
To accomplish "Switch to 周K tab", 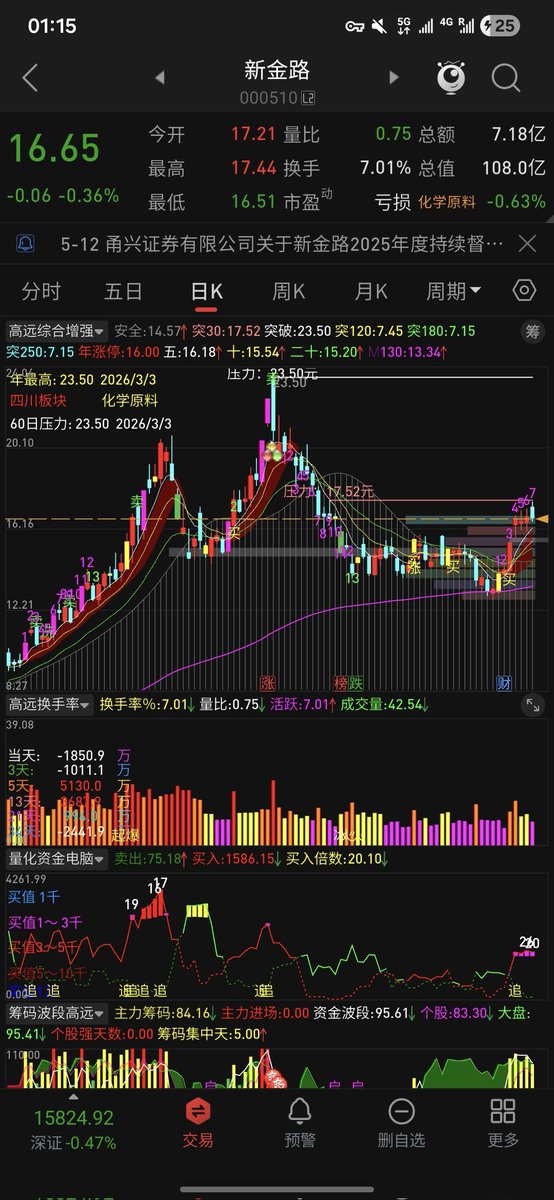I will click(x=289, y=291).
